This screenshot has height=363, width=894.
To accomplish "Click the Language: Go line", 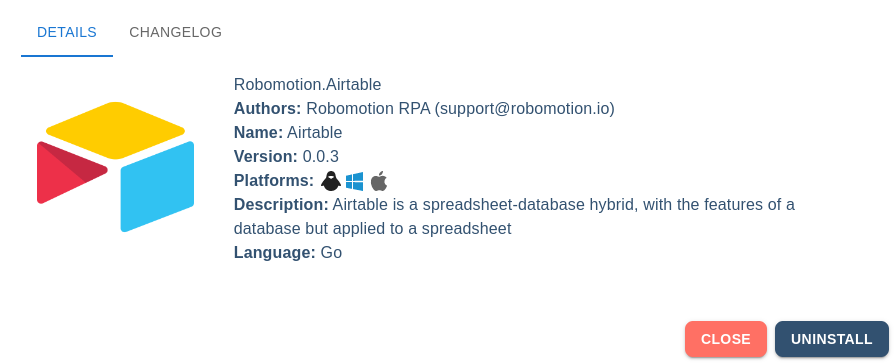I will (x=288, y=252).
